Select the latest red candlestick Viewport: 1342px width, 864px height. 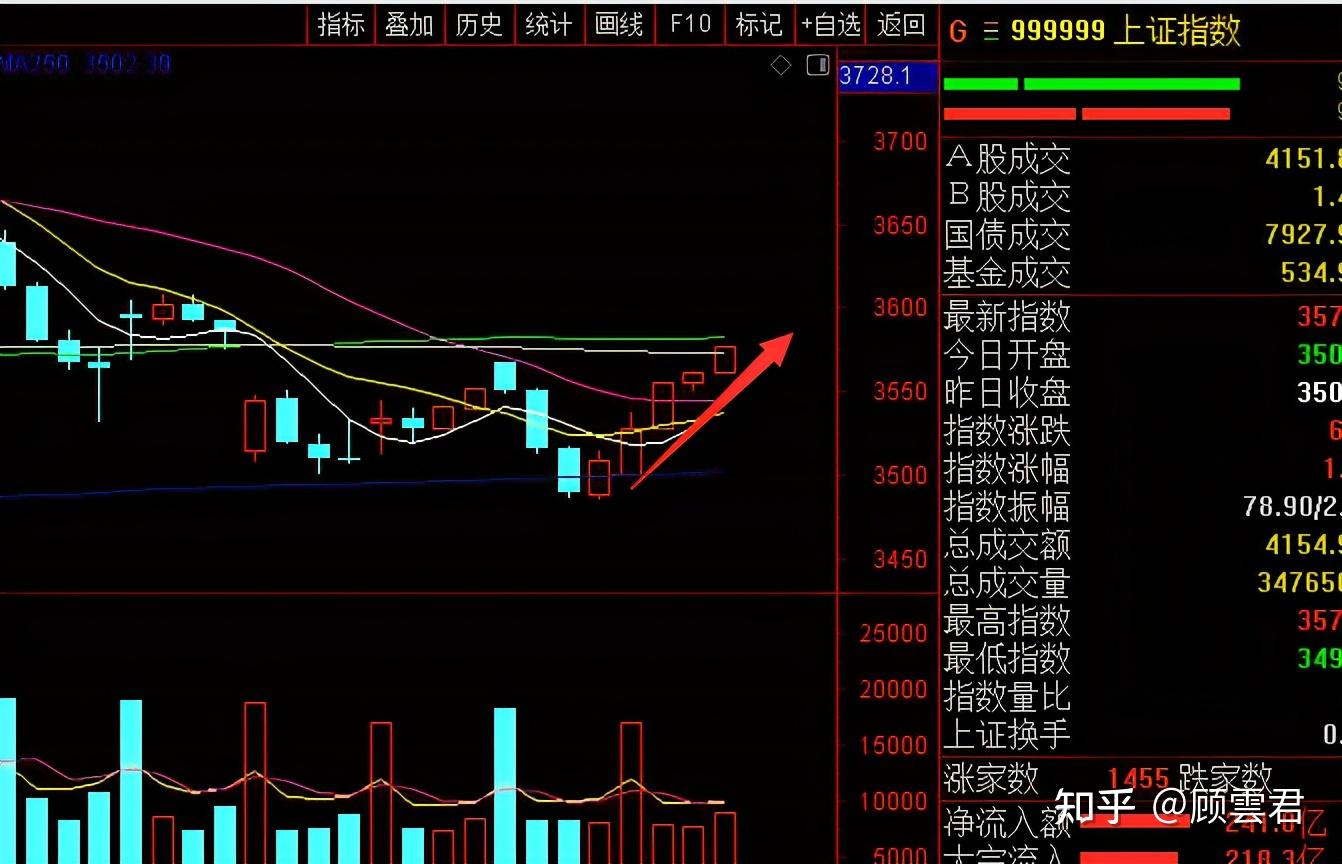point(725,360)
